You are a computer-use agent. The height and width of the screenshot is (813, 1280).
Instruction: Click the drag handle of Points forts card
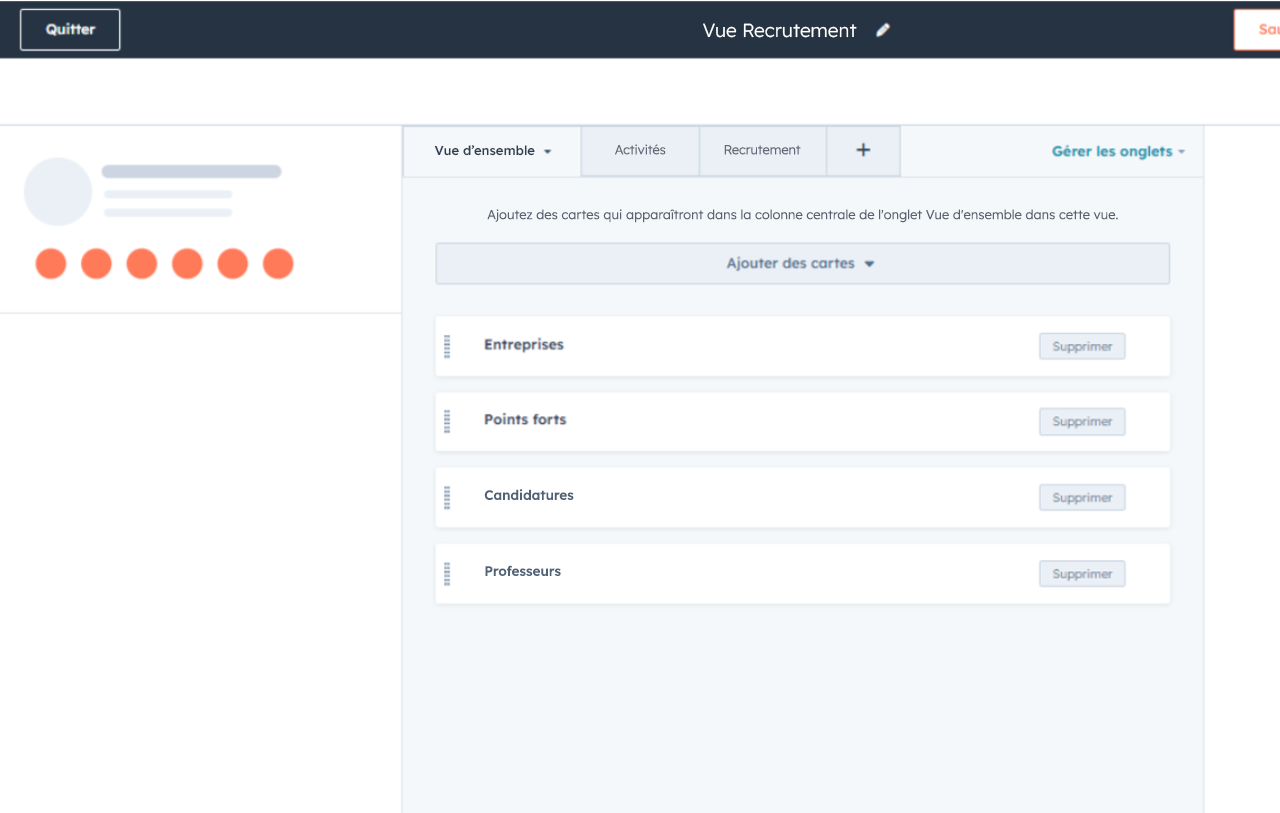(447, 421)
